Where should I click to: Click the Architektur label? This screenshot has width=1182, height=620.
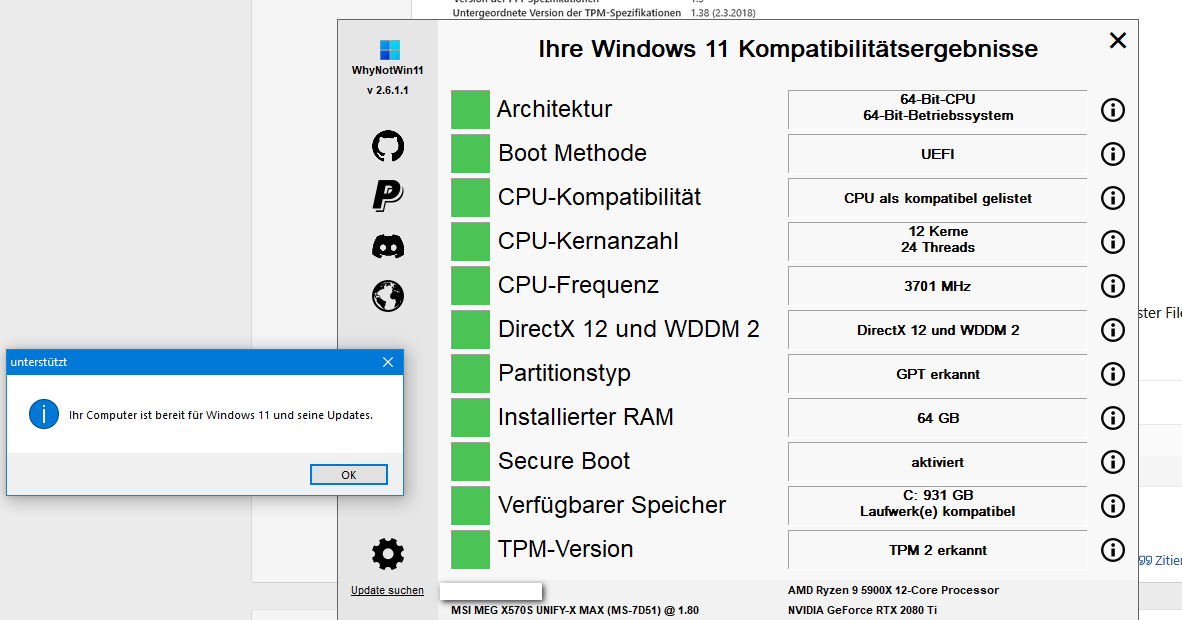tap(554, 109)
